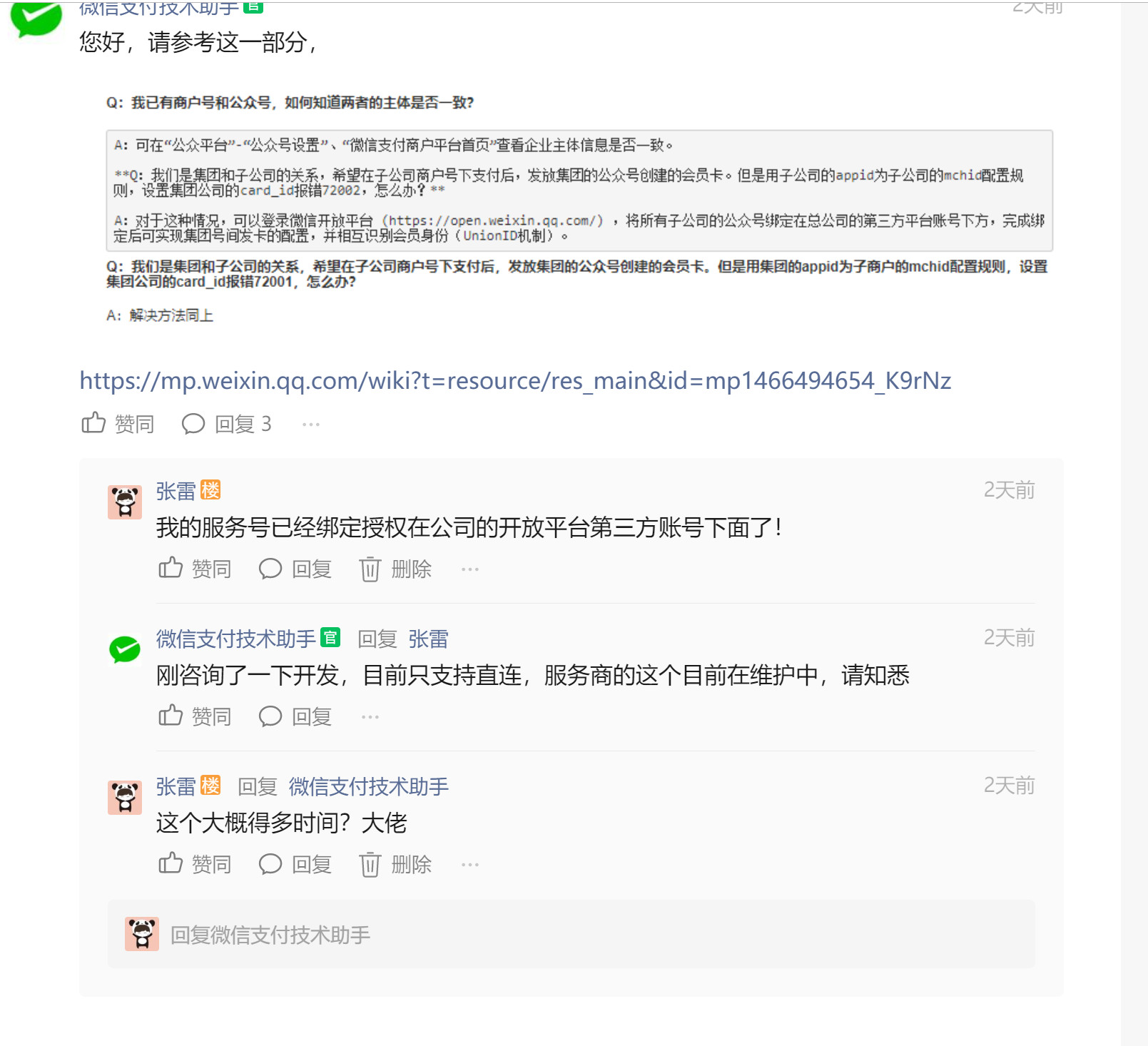Image resolution: width=1148 pixels, height=1046 pixels.
Task: Click the 回复微信支付技术助手 input box
Action: click(571, 934)
